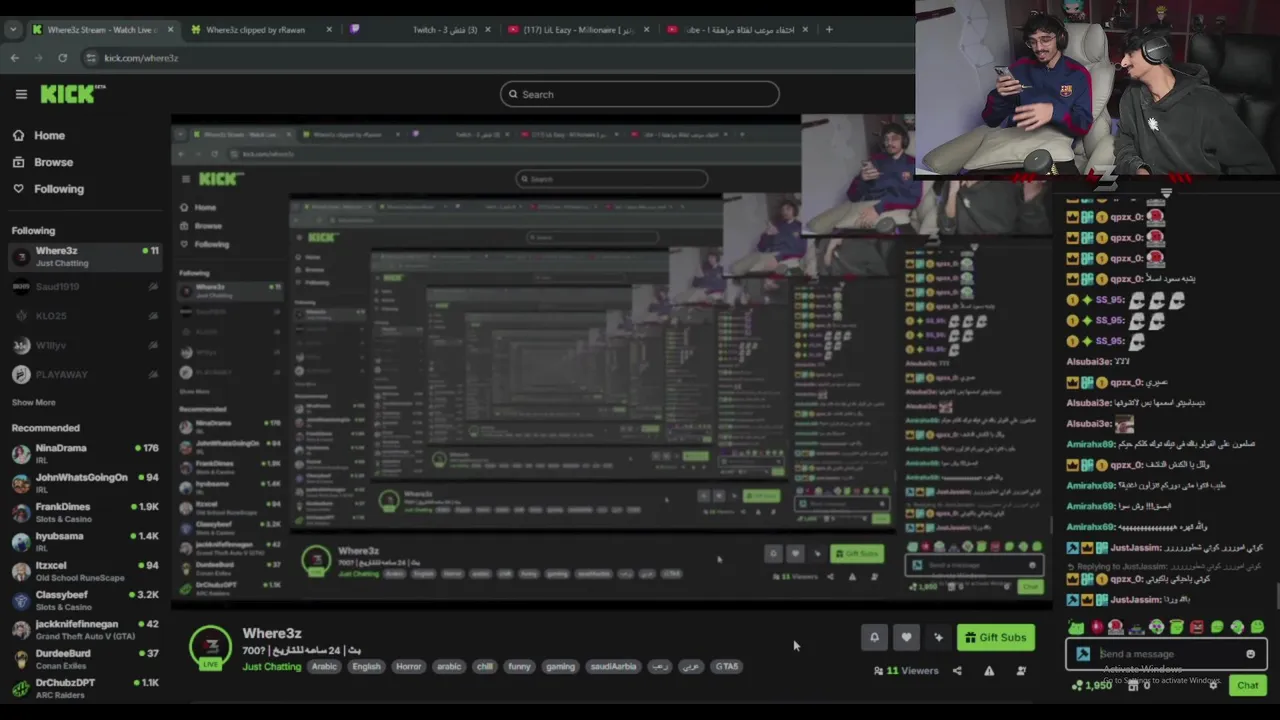Click in the Search field
The image size is (1280, 720).
(640, 94)
